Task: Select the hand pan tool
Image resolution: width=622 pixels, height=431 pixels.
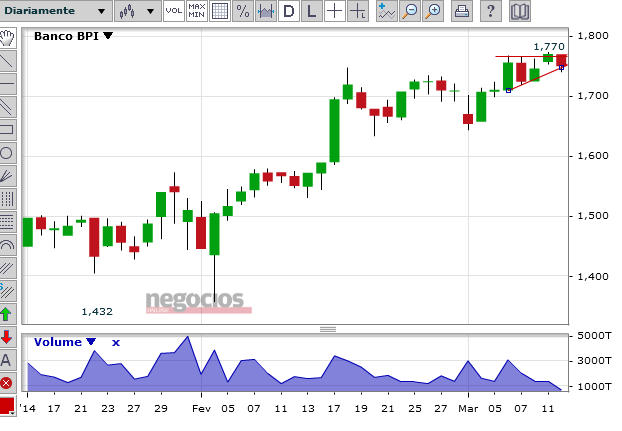Action: point(7,38)
